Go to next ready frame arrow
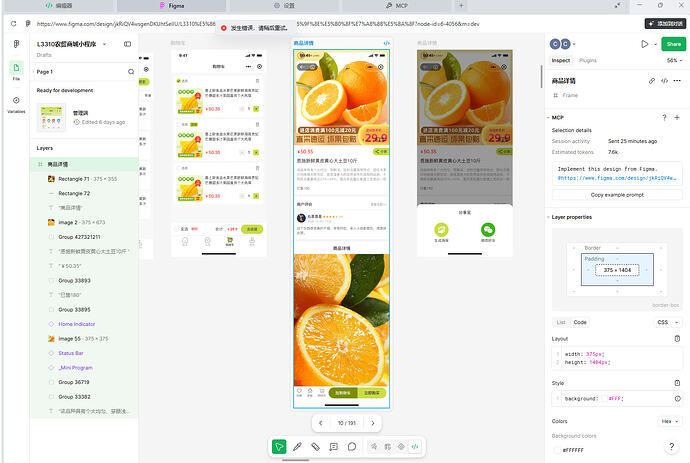 (373, 423)
